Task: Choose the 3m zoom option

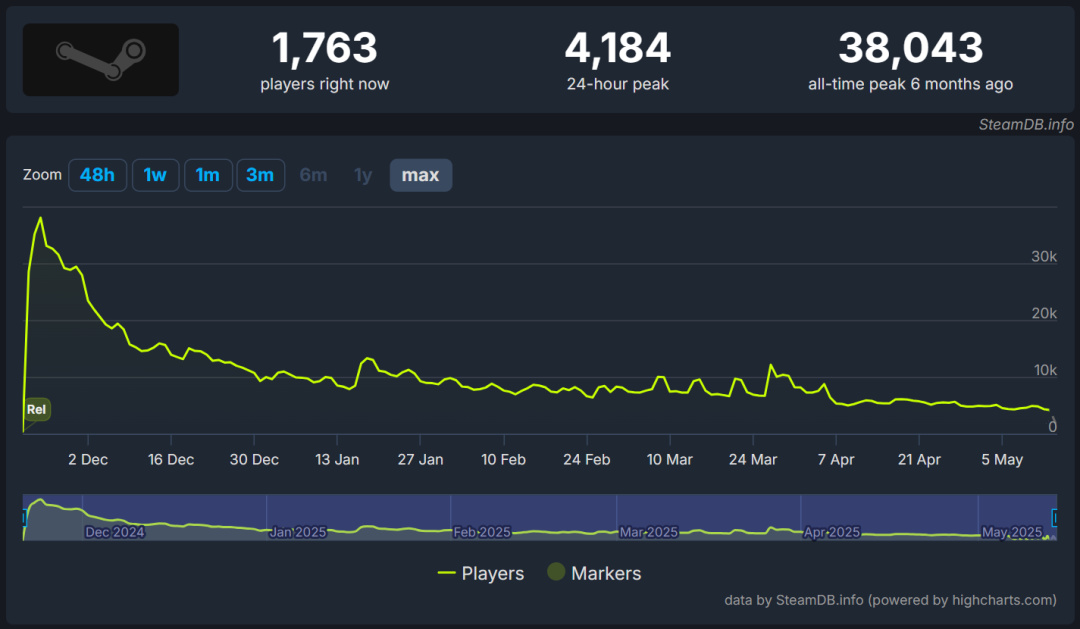Action: [x=260, y=175]
